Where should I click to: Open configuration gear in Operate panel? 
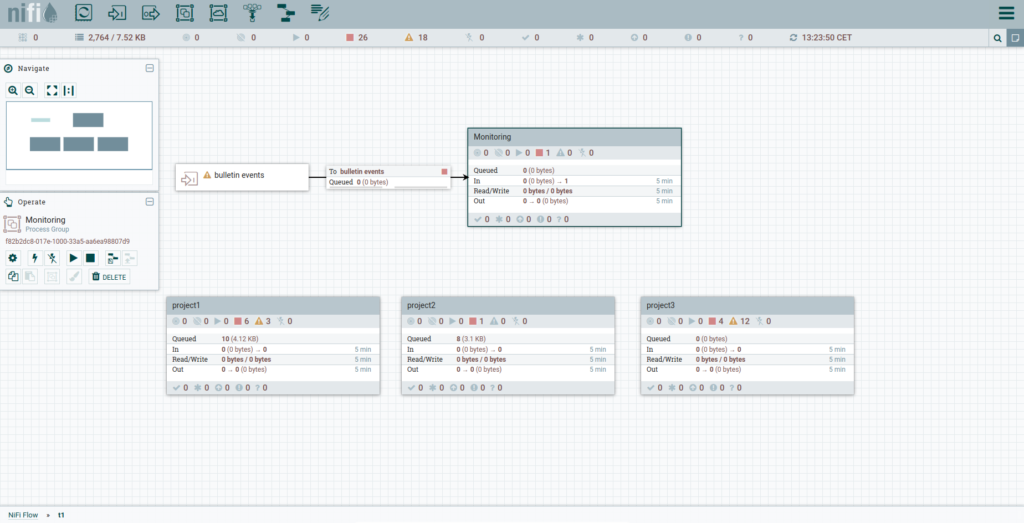pos(13,258)
